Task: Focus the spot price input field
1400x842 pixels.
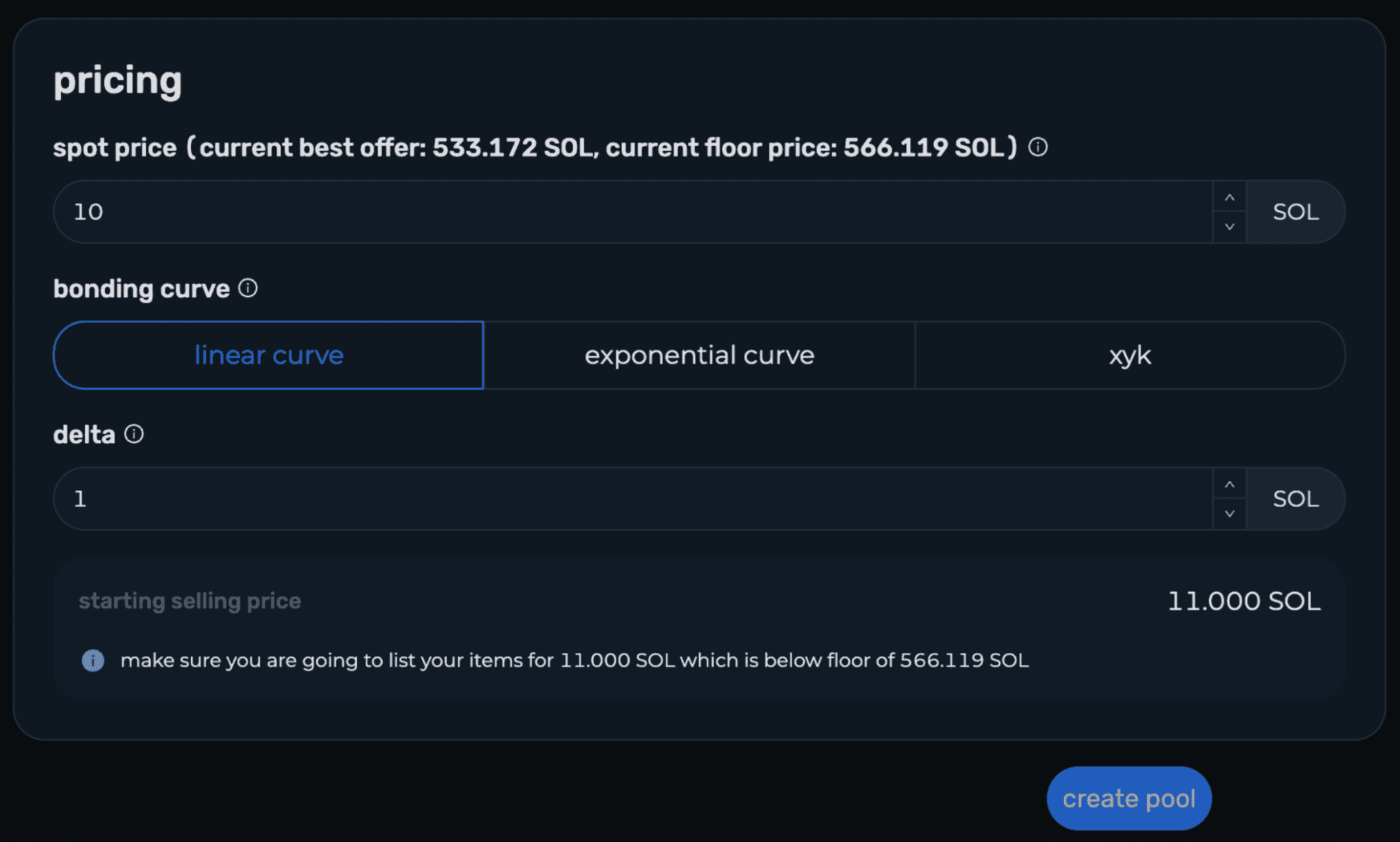Action: [623, 212]
